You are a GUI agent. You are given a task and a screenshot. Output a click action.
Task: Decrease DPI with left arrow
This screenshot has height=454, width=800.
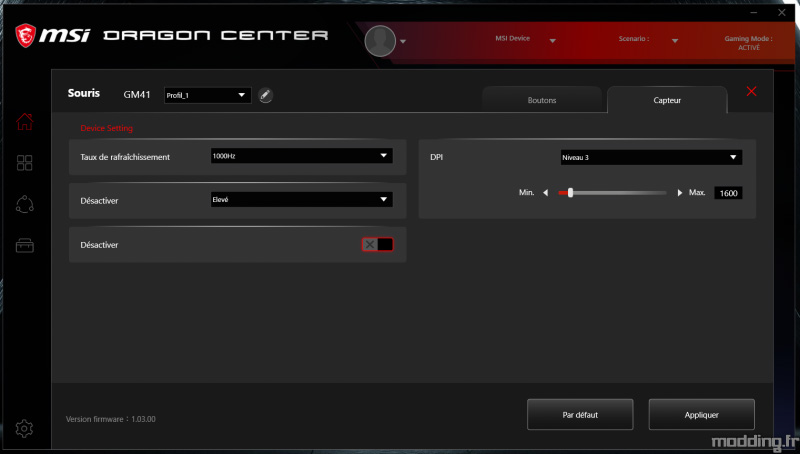[x=545, y=193]
